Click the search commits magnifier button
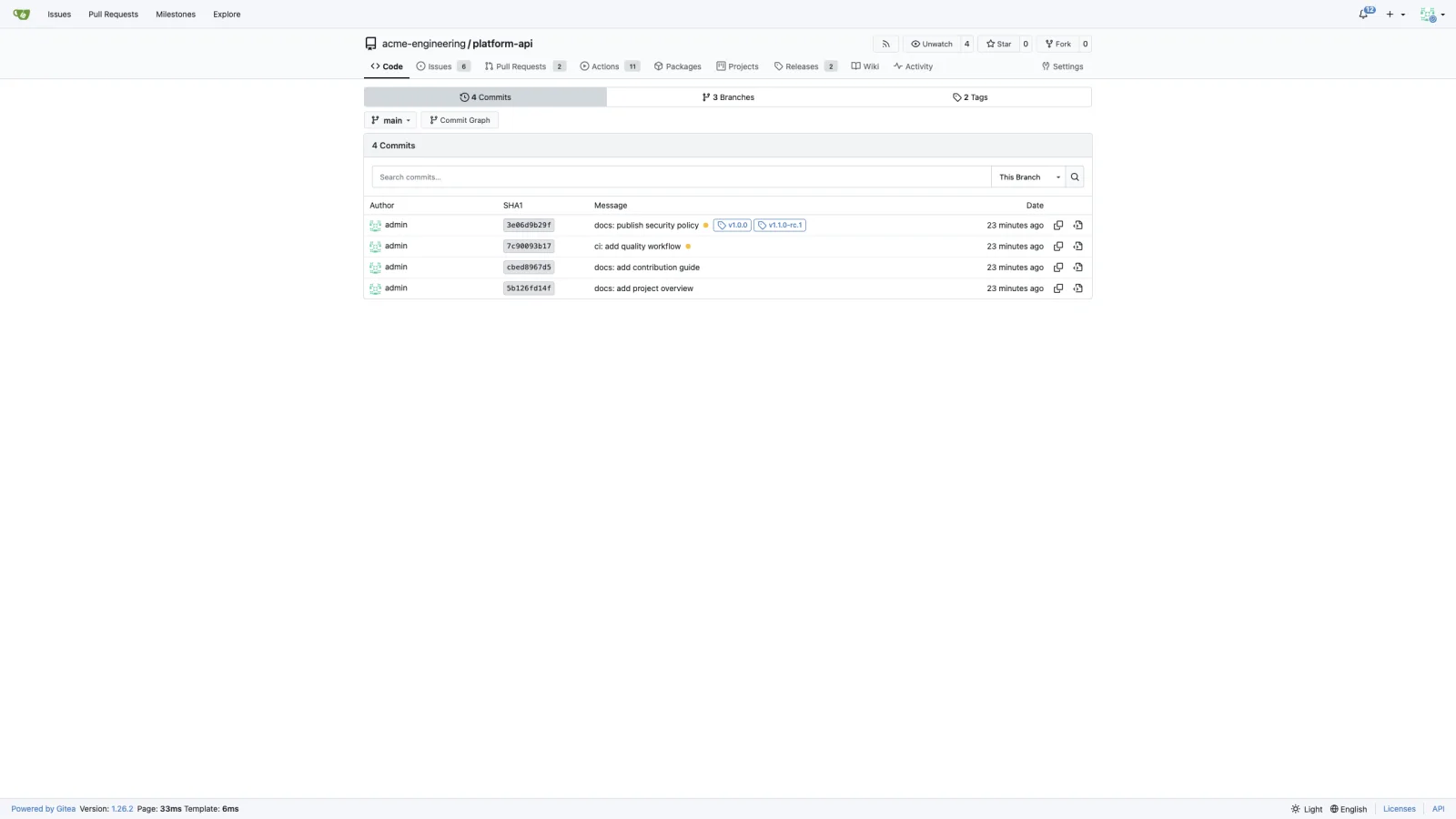 [x=1075, y=177]
